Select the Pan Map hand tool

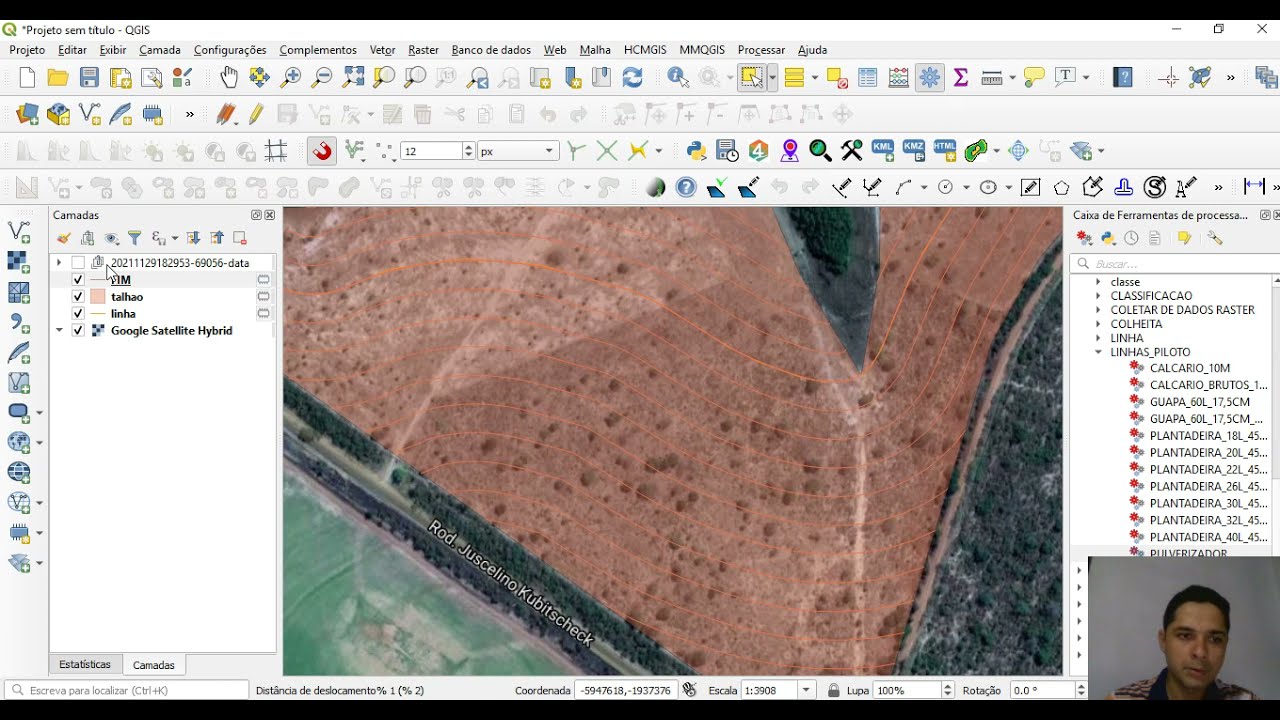(x=229, y=77)
